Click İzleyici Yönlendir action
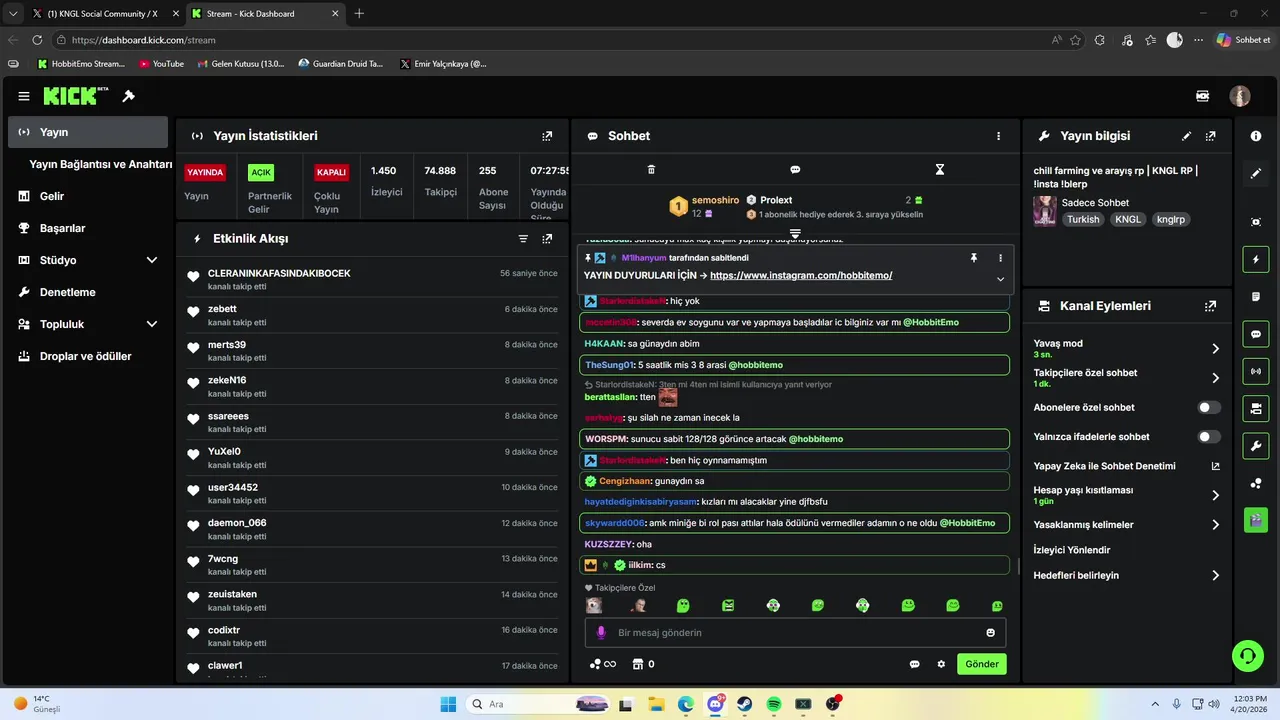Viewport: 1280px width, 720px height. tap(1072, 550)
